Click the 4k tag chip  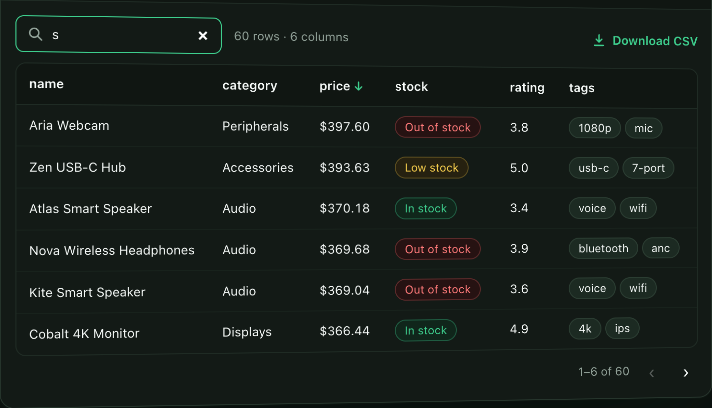[585, 329]
